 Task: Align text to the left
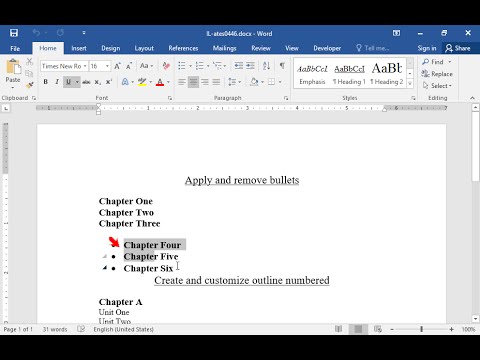pyautogui.click(x=182, y=82)
